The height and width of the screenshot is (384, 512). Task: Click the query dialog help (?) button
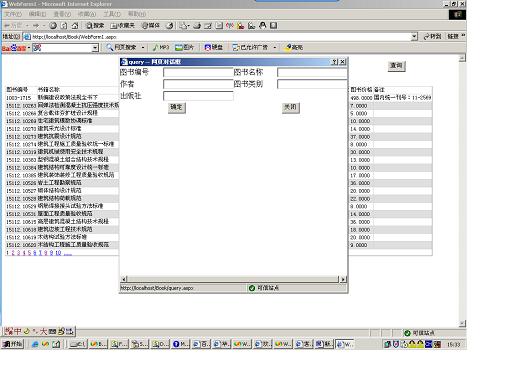coord(335,62)
